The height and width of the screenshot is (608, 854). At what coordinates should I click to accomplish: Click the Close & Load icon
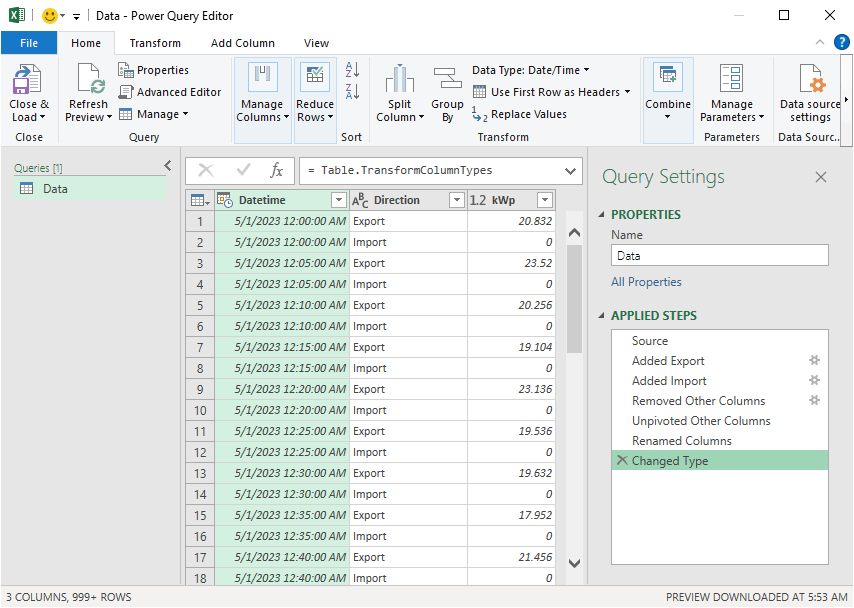click(27, 80)
